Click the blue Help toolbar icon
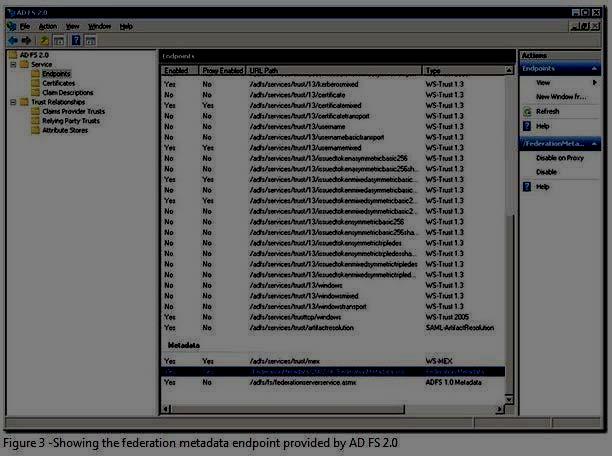The height and width of the screenshot is (456, 612). pos(76,40)
